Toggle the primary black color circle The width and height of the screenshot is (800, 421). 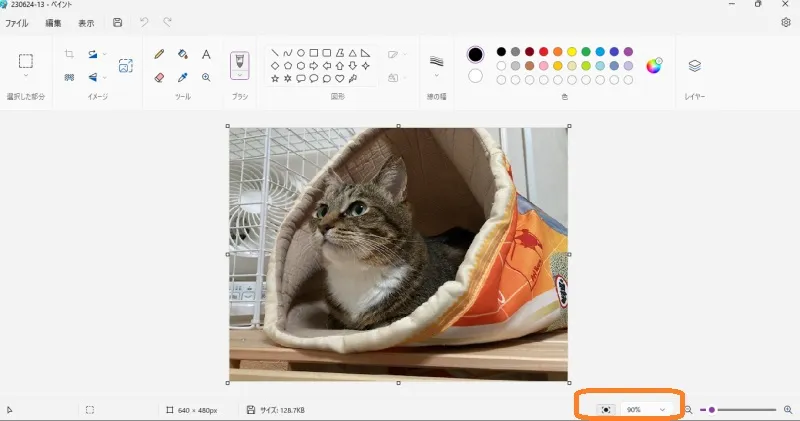475,54
